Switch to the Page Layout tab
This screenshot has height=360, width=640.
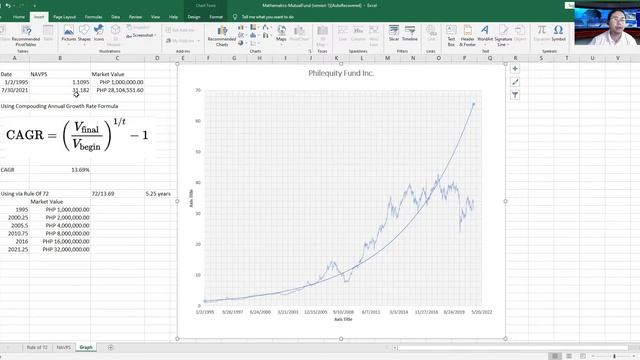click(64, 17)
